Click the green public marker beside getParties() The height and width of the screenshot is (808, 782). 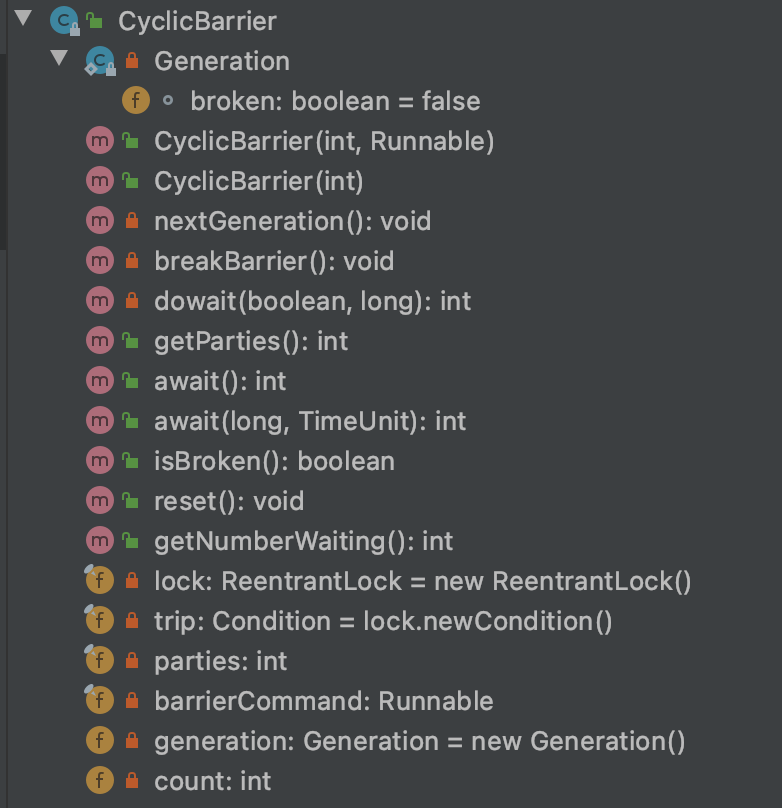133,340
